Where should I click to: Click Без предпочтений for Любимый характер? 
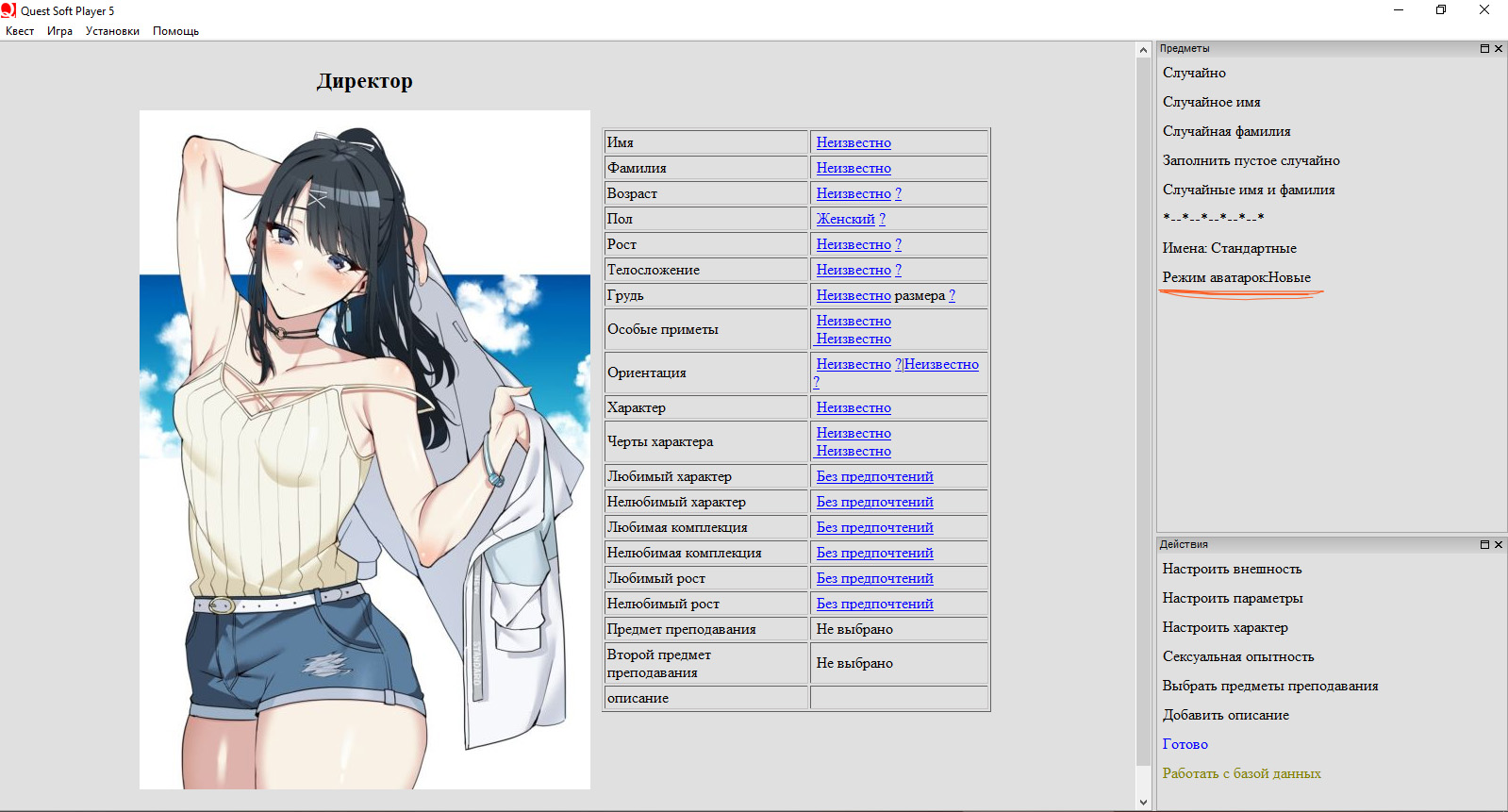tap(875, 476)
